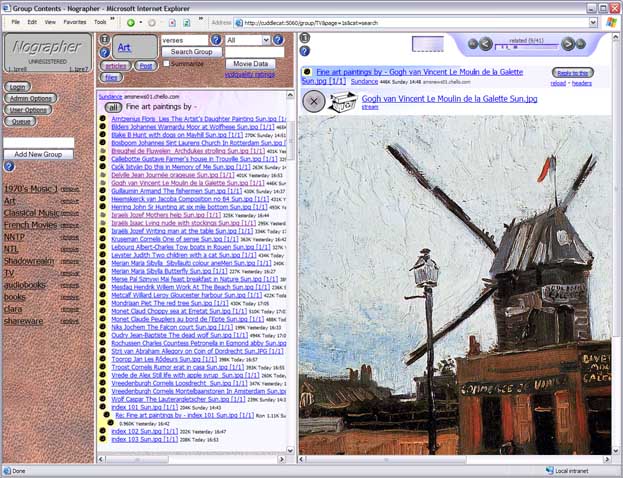
Task: Open the Queue
Action: (x=20, y=121)
